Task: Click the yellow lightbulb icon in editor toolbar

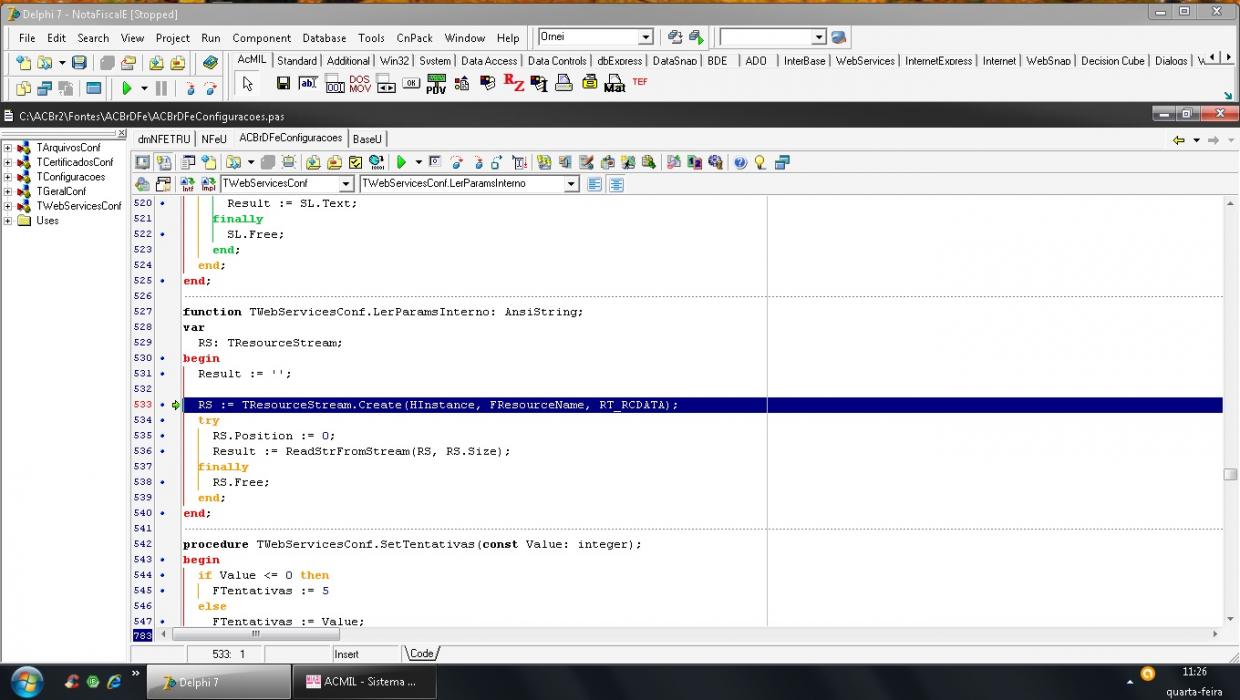Action: [760, 162]
